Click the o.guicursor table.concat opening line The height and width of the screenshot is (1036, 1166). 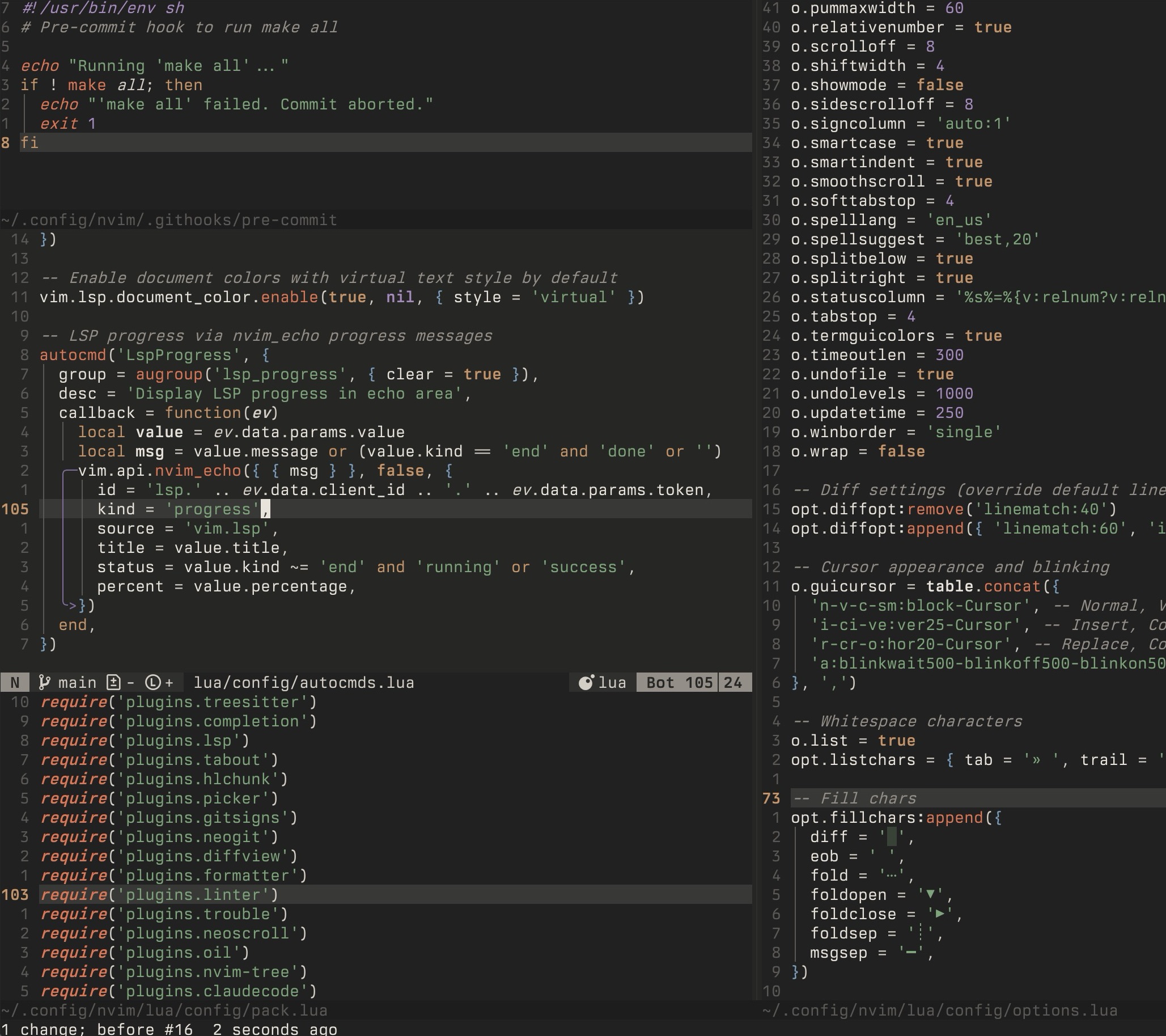[924, 586]
